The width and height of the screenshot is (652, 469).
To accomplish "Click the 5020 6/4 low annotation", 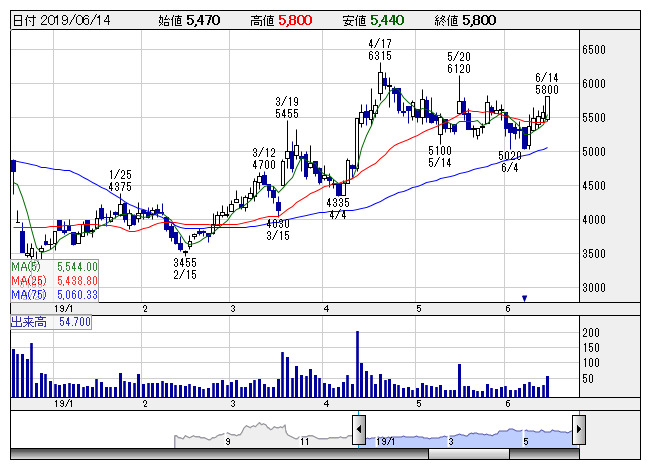I will [510, 162].
